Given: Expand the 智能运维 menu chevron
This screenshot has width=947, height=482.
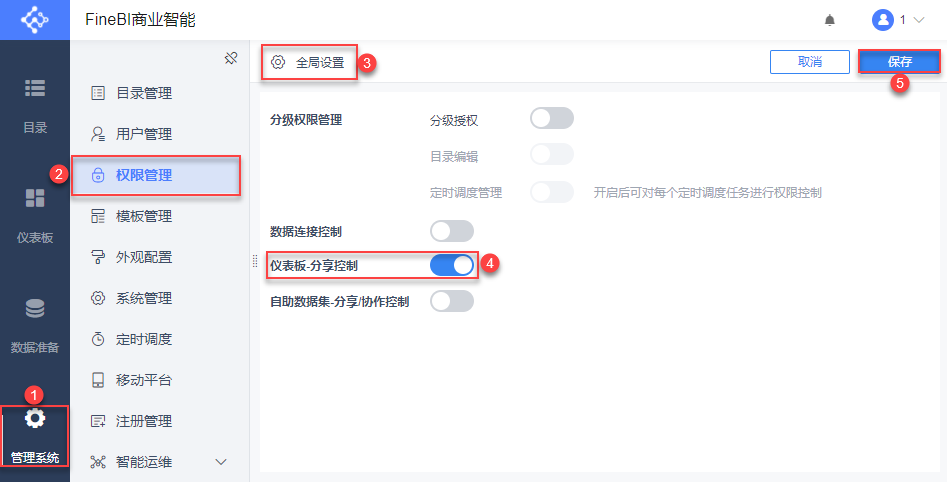Looking at the screenshot, I should (221, 462).
